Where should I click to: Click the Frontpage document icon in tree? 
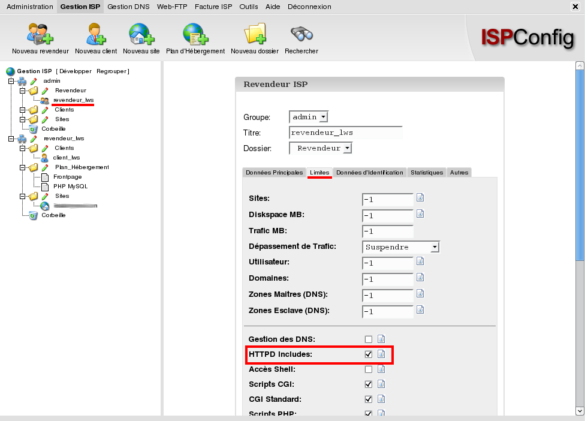pyautogui.click(x=45, y=177)
